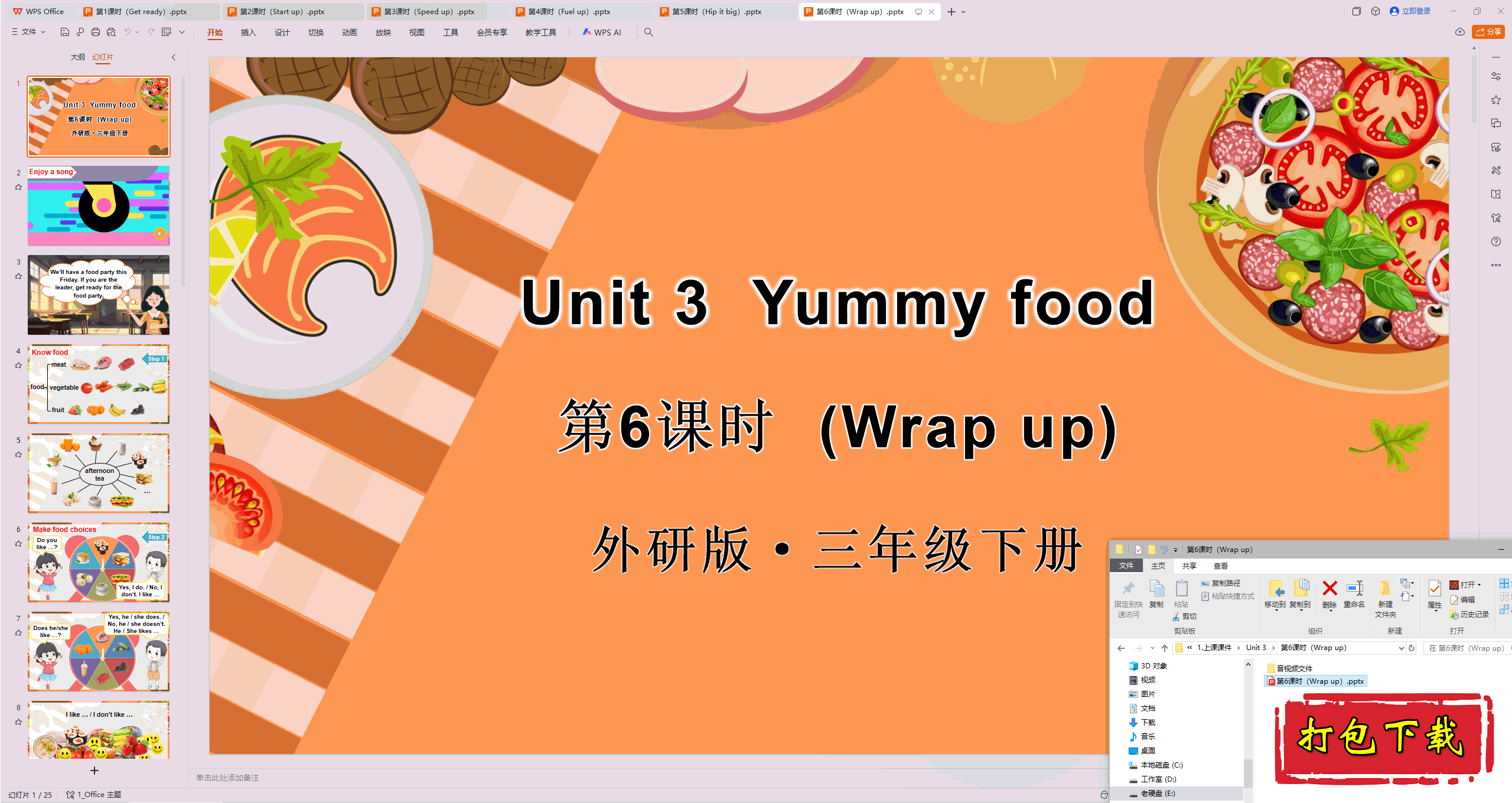Click the cloud upload icon
Viewport: 1512px width, 803px height.
(x=1460, y=32)
